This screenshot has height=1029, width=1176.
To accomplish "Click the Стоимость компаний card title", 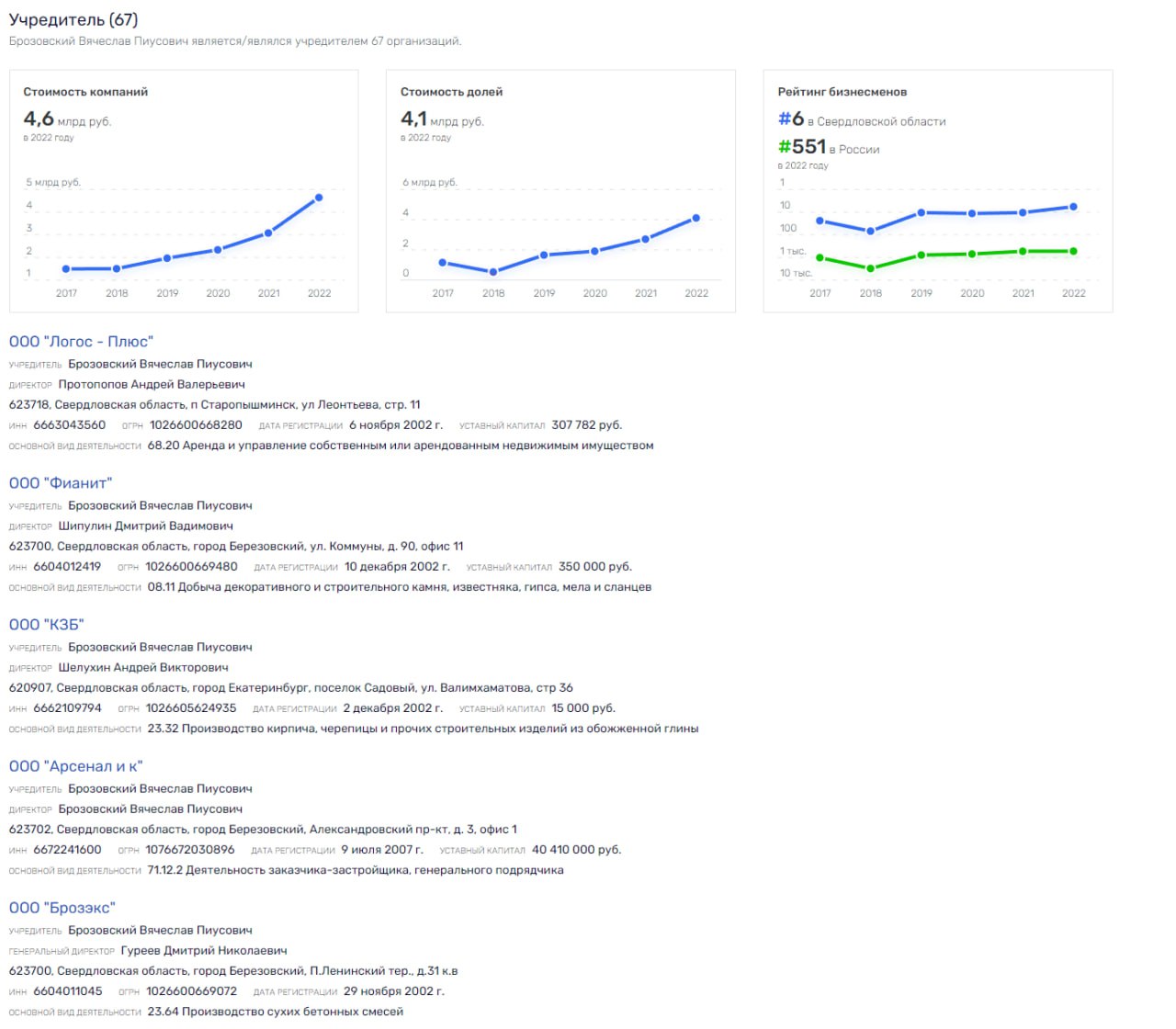I will [x=85, y=92].
